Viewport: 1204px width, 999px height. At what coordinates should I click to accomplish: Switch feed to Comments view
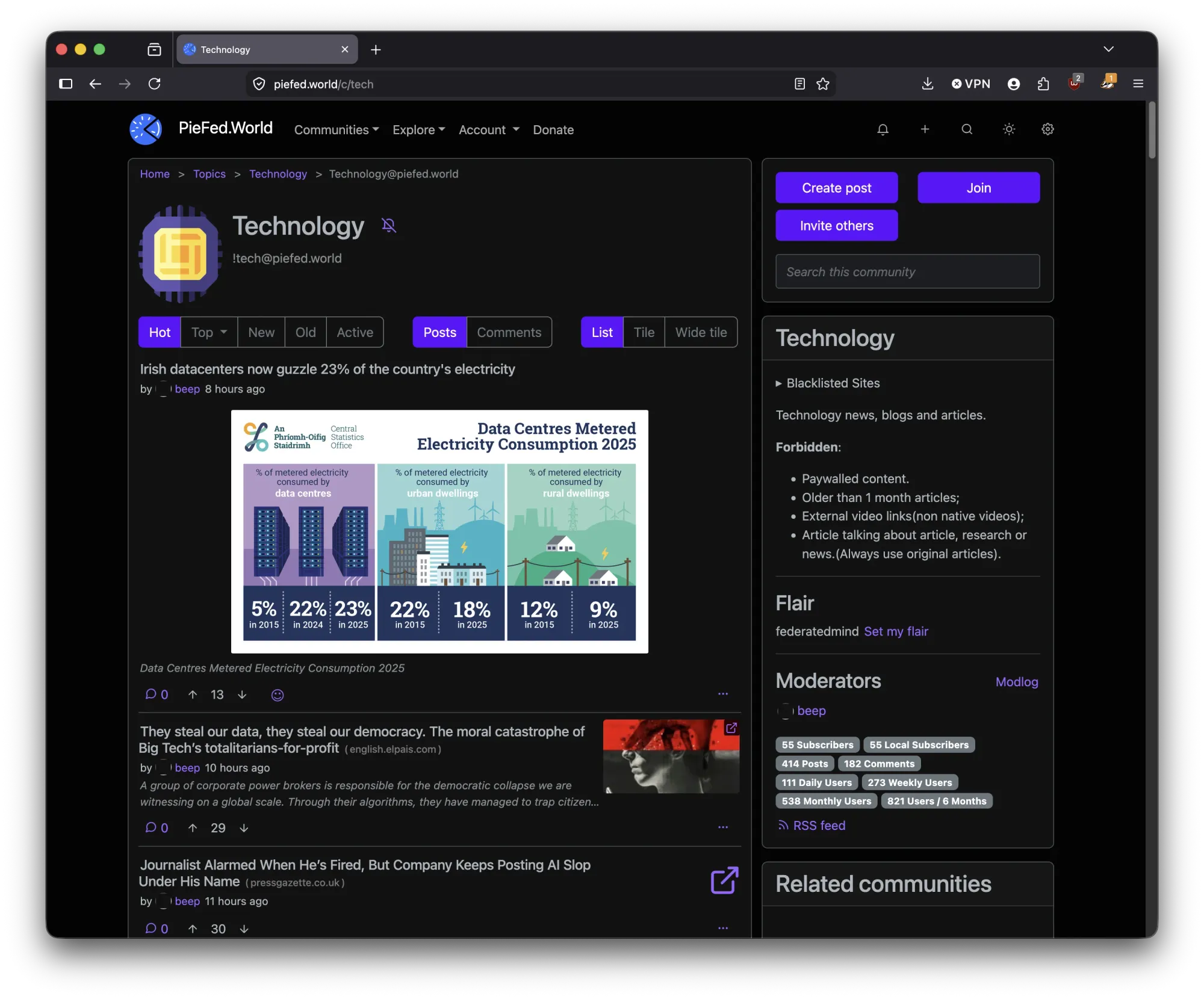point(509,332)
